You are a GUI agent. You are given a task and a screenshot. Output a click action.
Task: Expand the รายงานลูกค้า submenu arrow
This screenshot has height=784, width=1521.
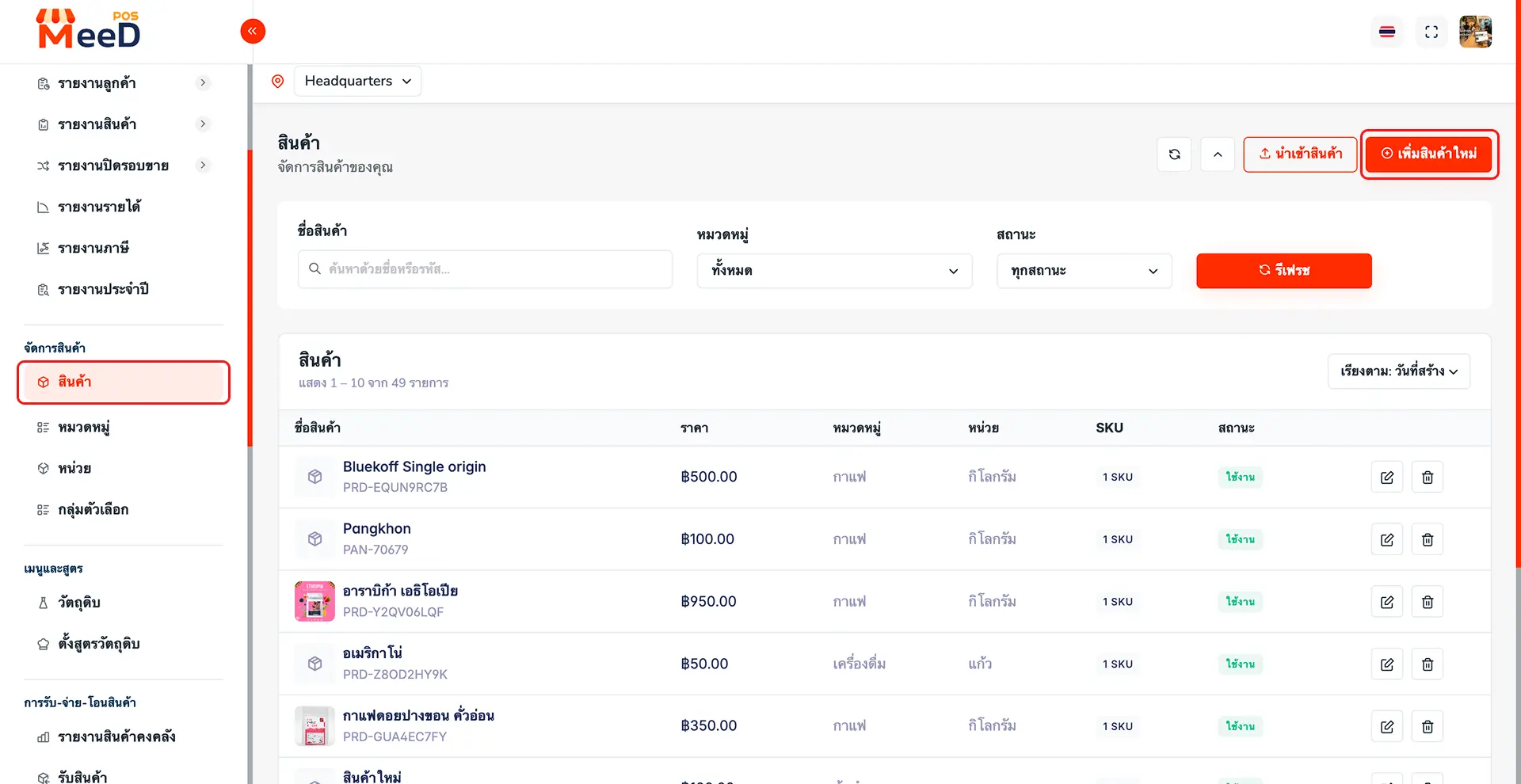click(x=203, y=82)
